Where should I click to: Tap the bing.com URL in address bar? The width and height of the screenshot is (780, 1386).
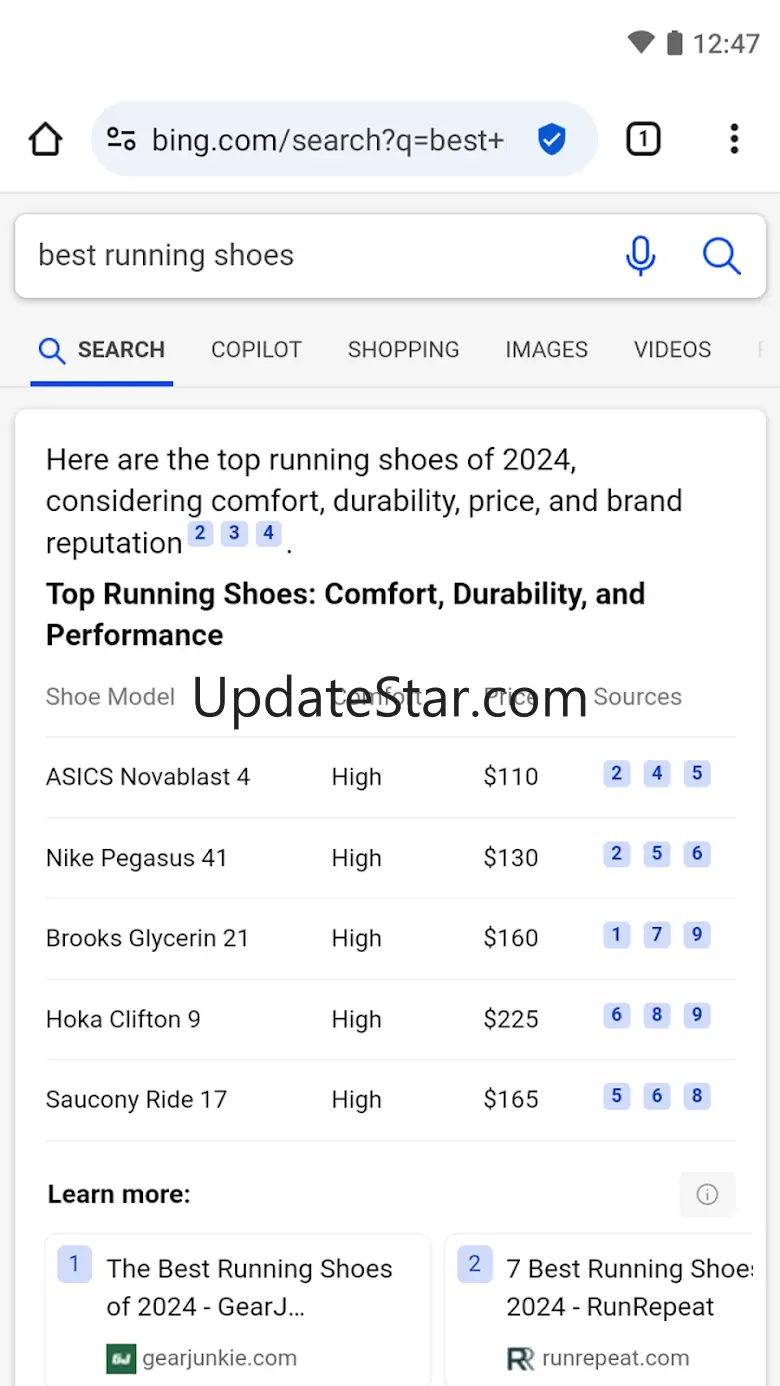pos(328,140)
